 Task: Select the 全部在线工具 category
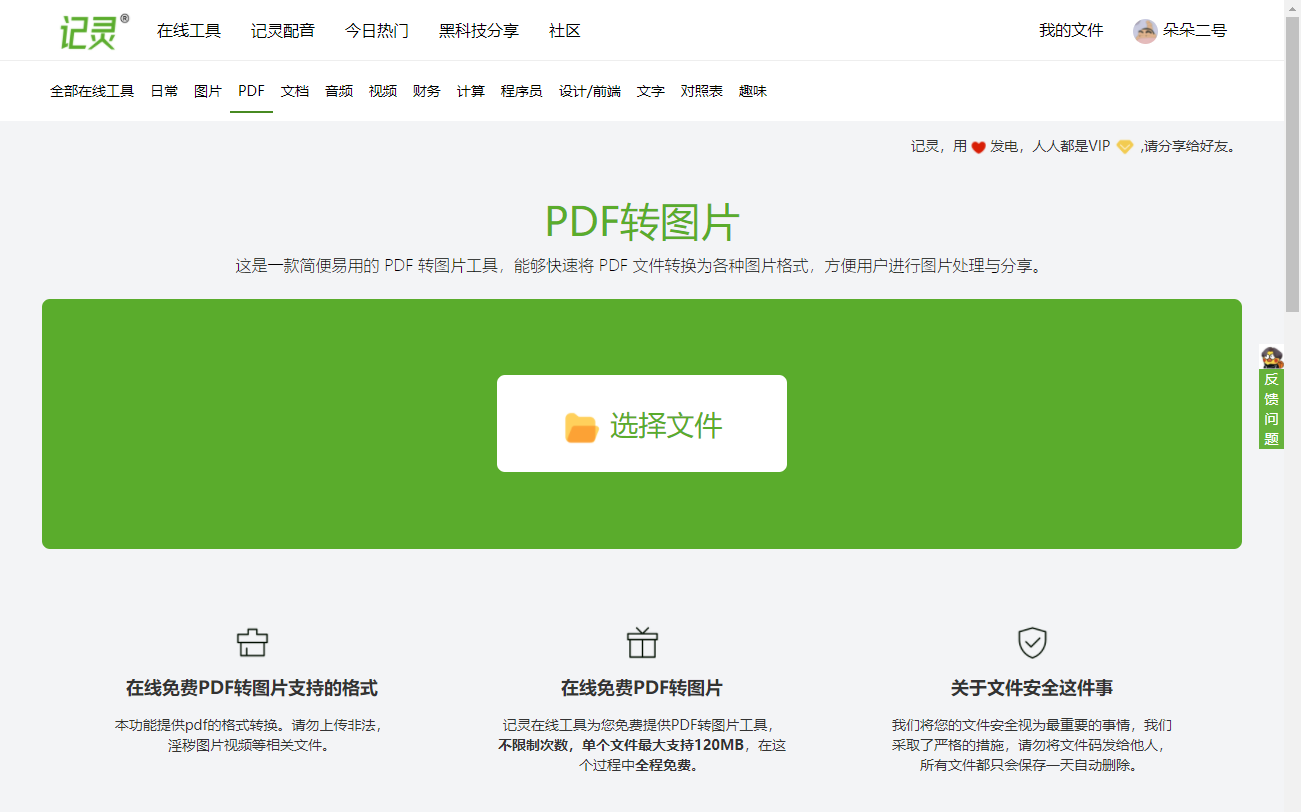[92, 91]
